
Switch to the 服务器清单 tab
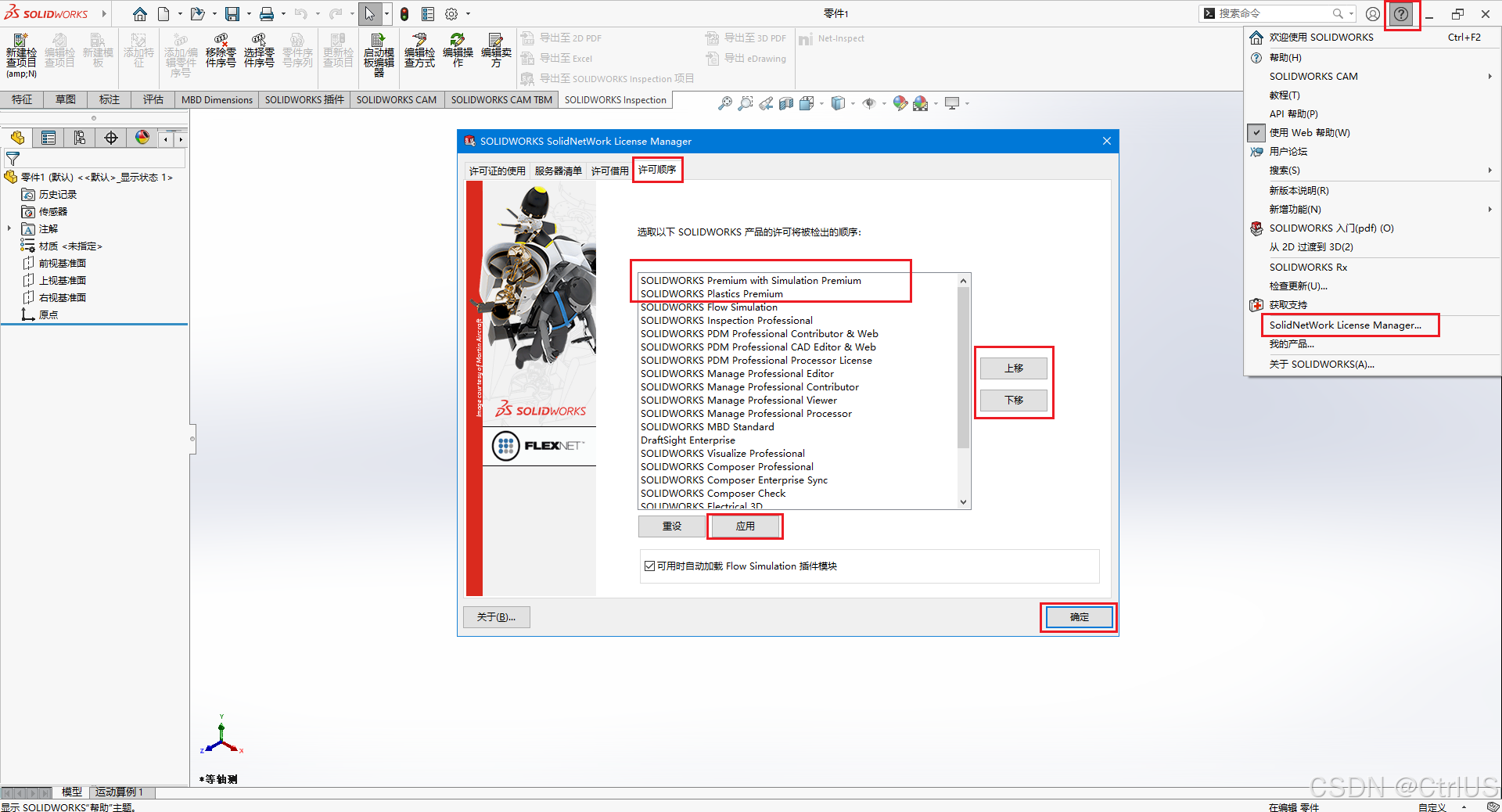[x=558, y=171]
